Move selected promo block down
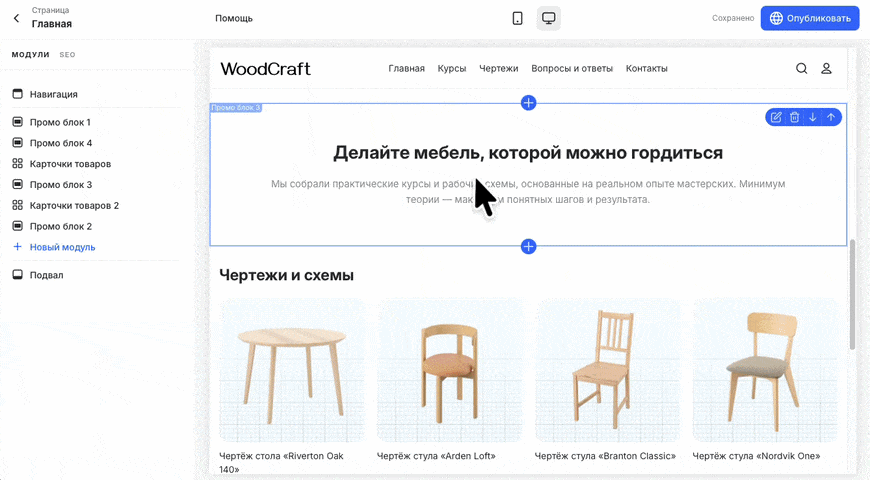870x480 pixels. point(813,117)
